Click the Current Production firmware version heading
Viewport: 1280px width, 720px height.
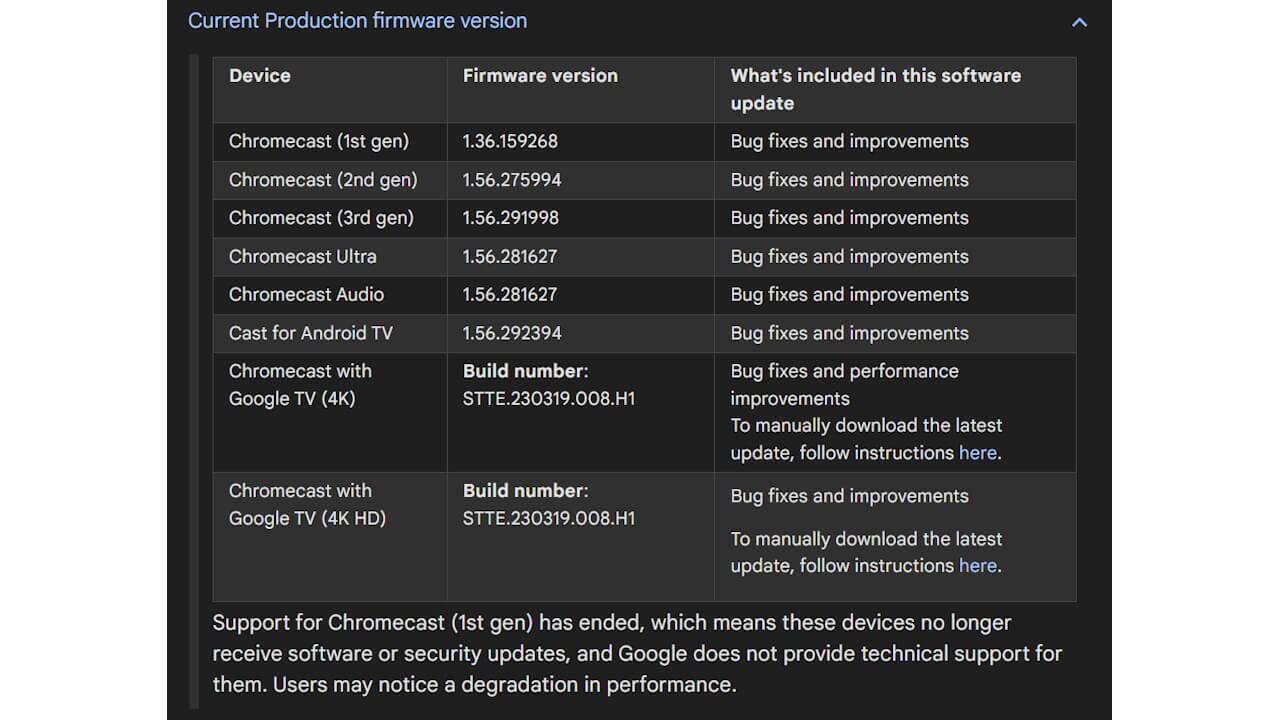tap(358, 20)
